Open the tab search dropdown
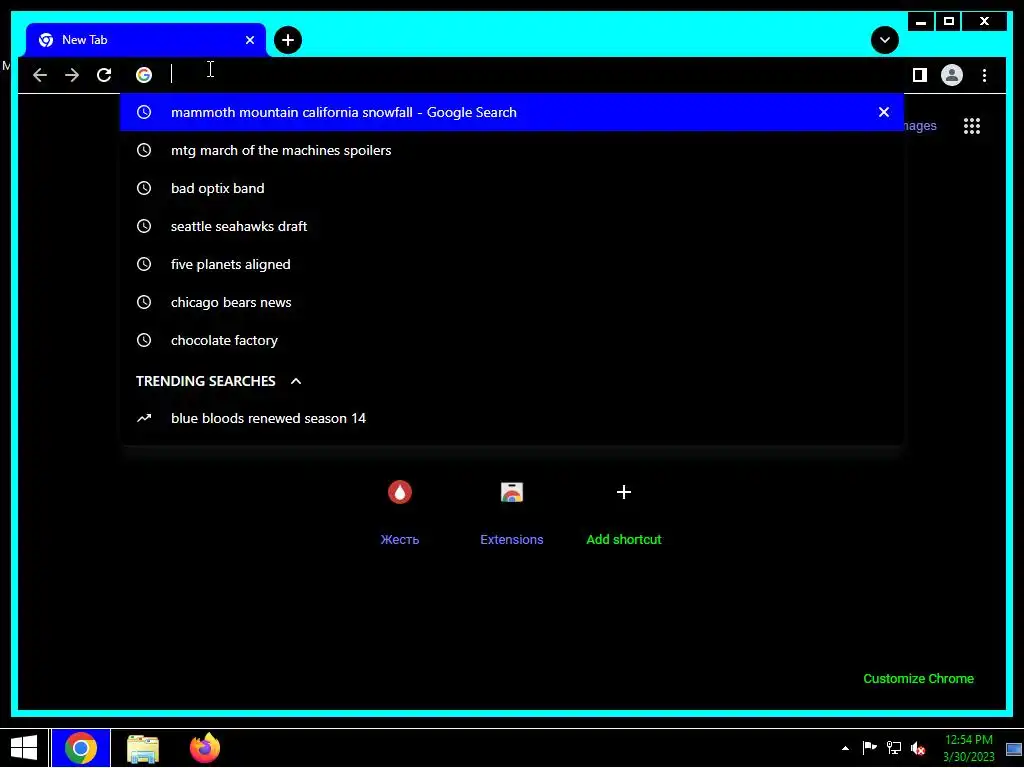 [x=885, y=40]
